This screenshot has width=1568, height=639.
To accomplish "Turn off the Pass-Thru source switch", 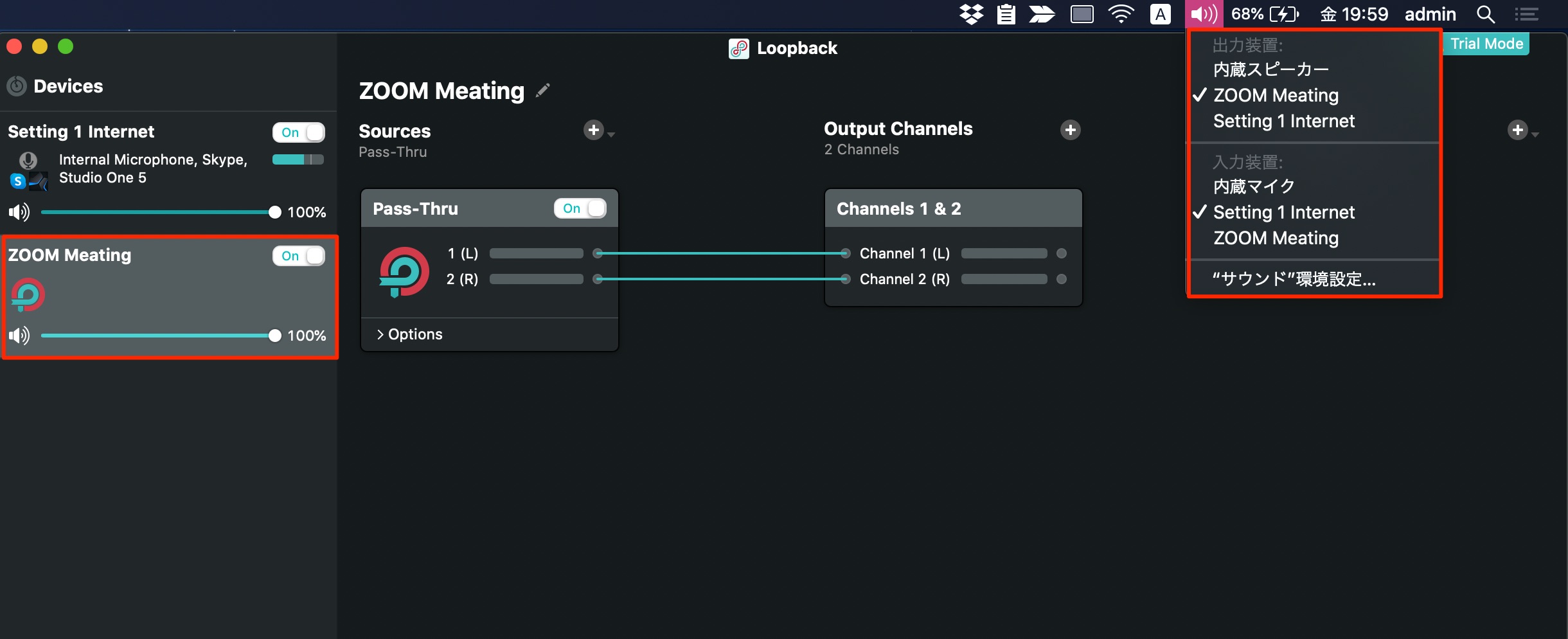I will point(580,208).
